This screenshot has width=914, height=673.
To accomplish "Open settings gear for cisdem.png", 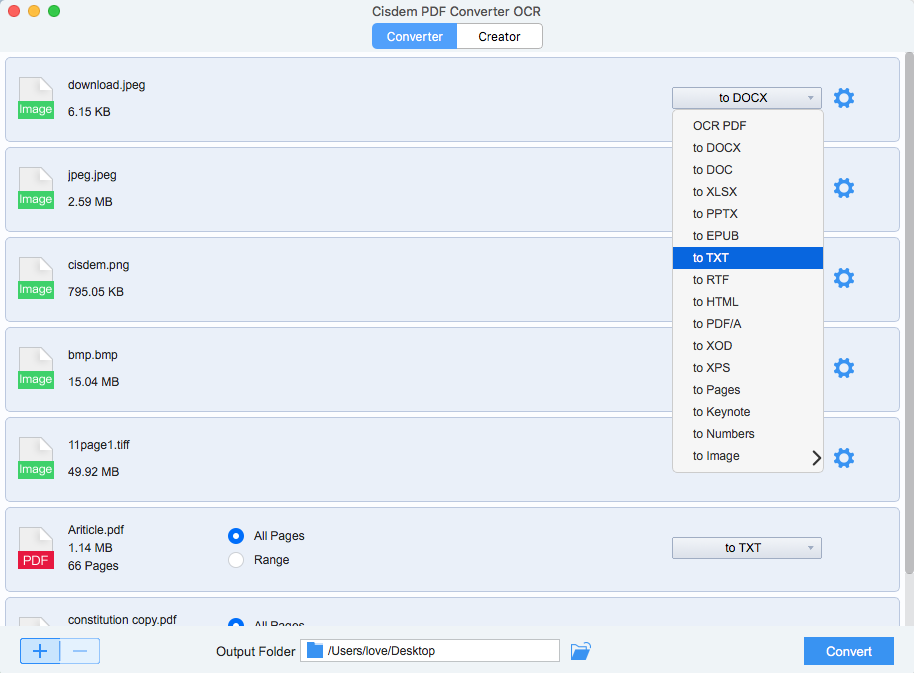I will tap(843, 278).
